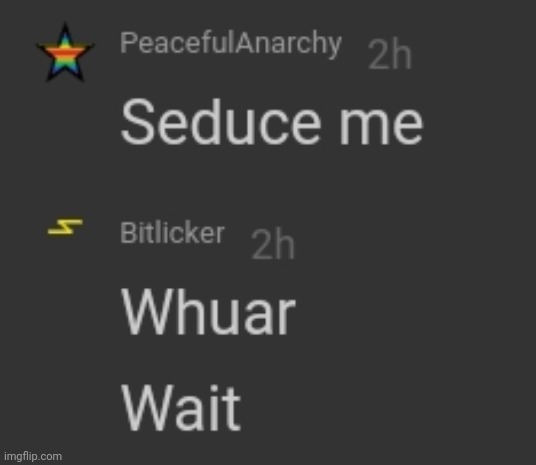Click the "Peaceful" part of the first username
The height and width of the screenshot is (465, 536).
178,42
